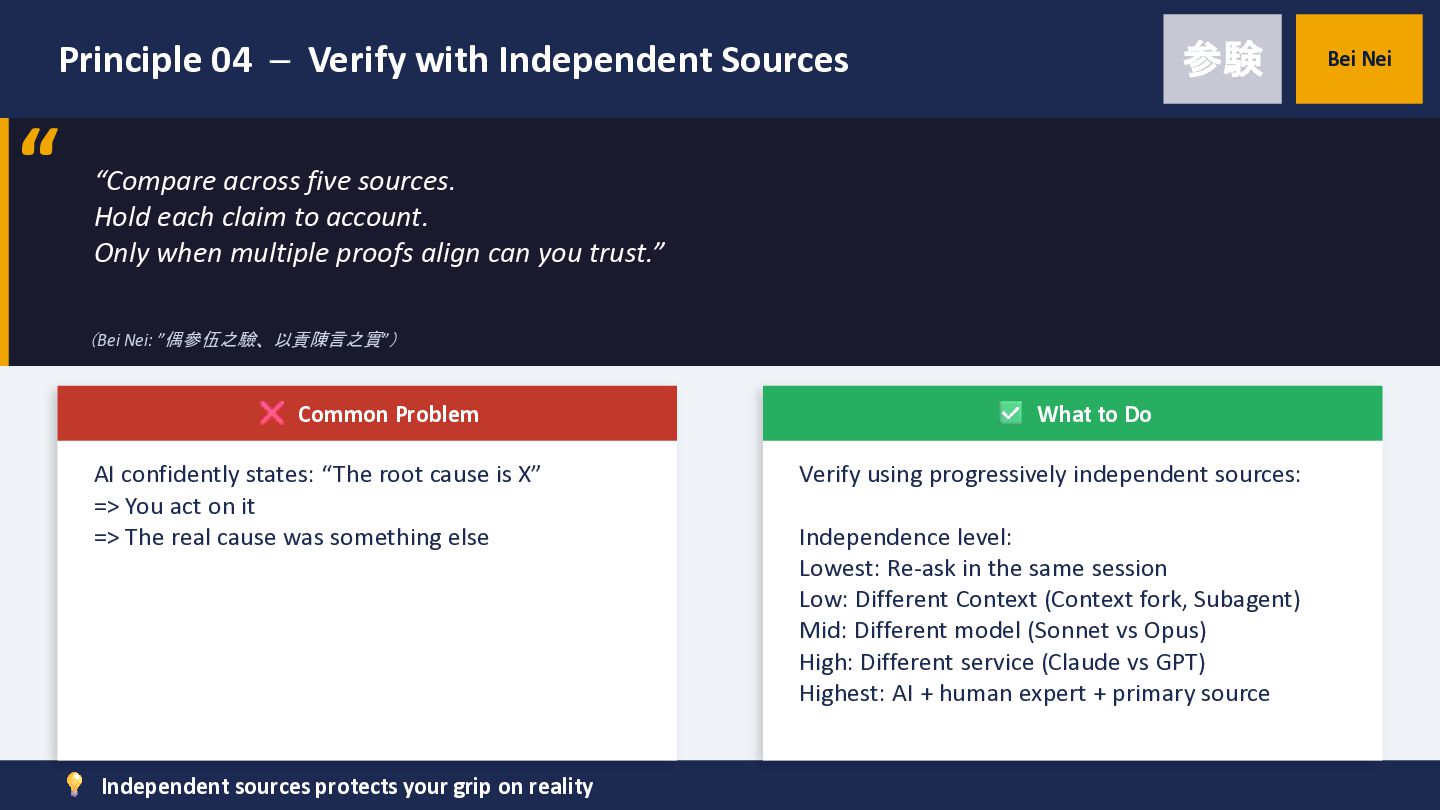Click the Lowest: Re-ask in same session line
This screenshot has height=810, width=1440.
982,568
